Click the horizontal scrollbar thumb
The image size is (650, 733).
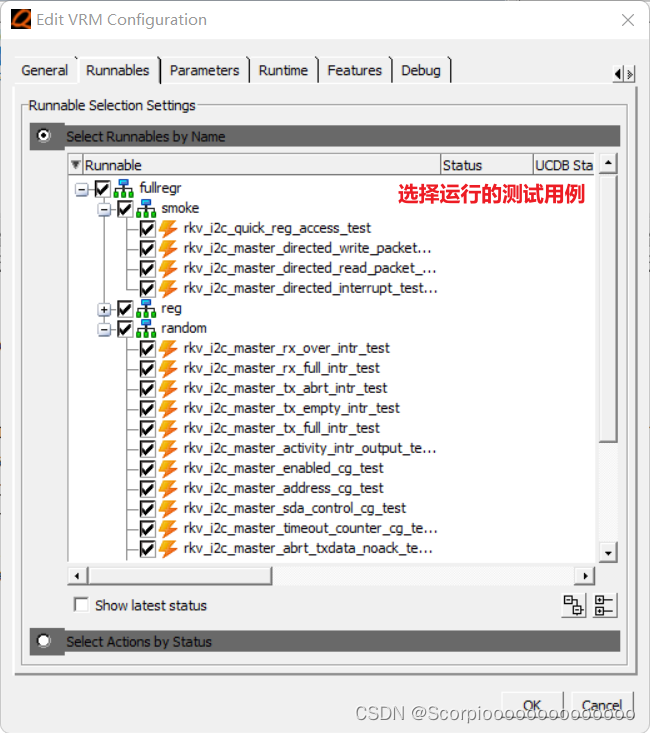click(x=180, y=576)
